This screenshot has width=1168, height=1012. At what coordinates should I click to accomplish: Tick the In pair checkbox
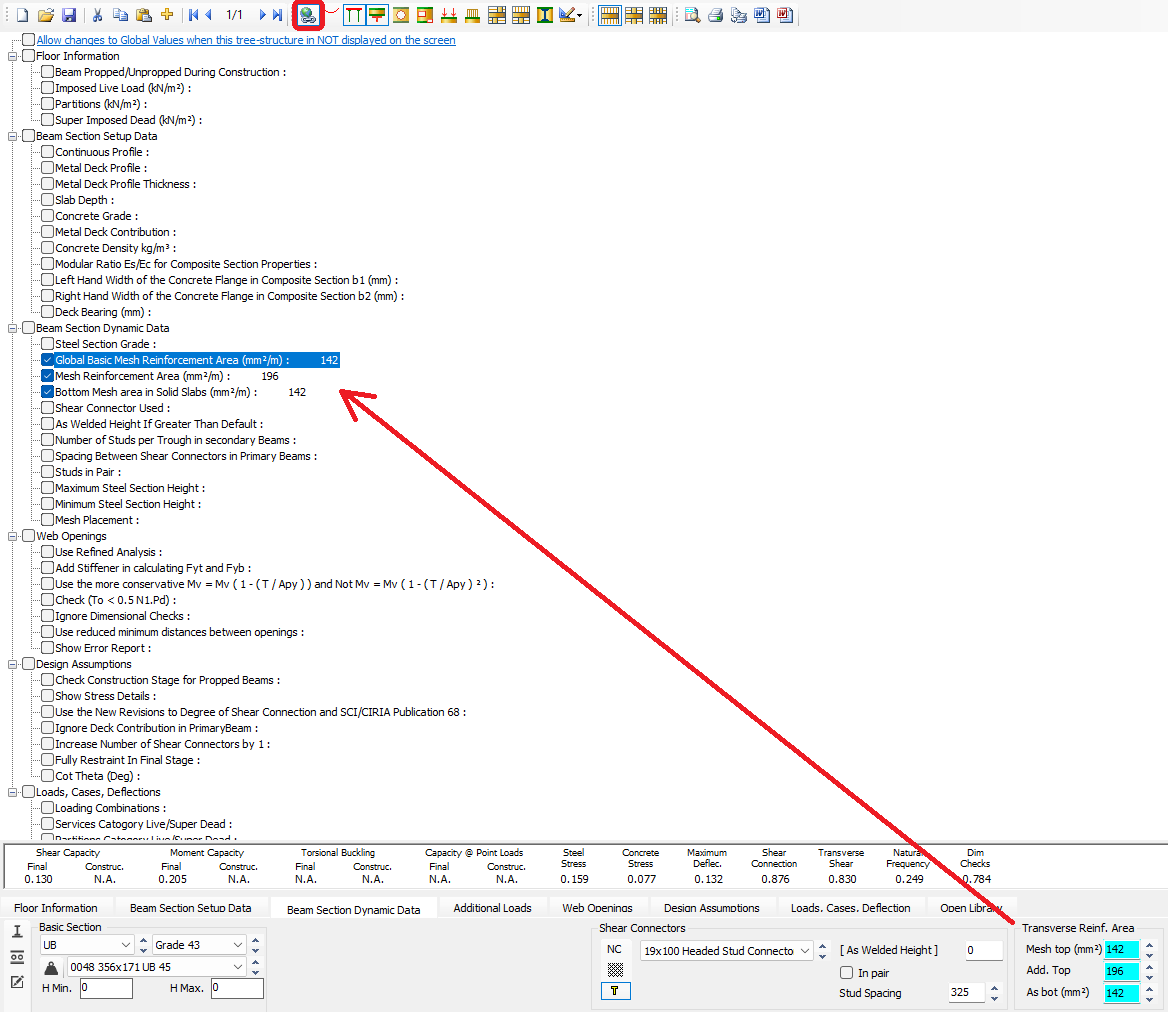846,973
